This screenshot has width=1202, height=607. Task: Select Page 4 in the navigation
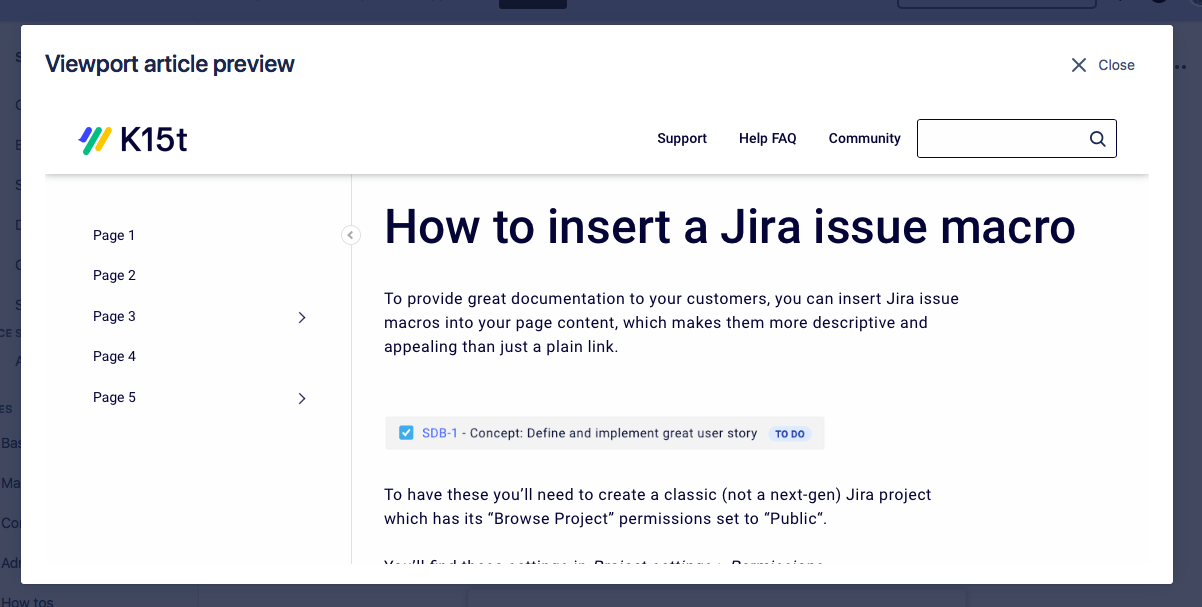[x=114, y=357]
